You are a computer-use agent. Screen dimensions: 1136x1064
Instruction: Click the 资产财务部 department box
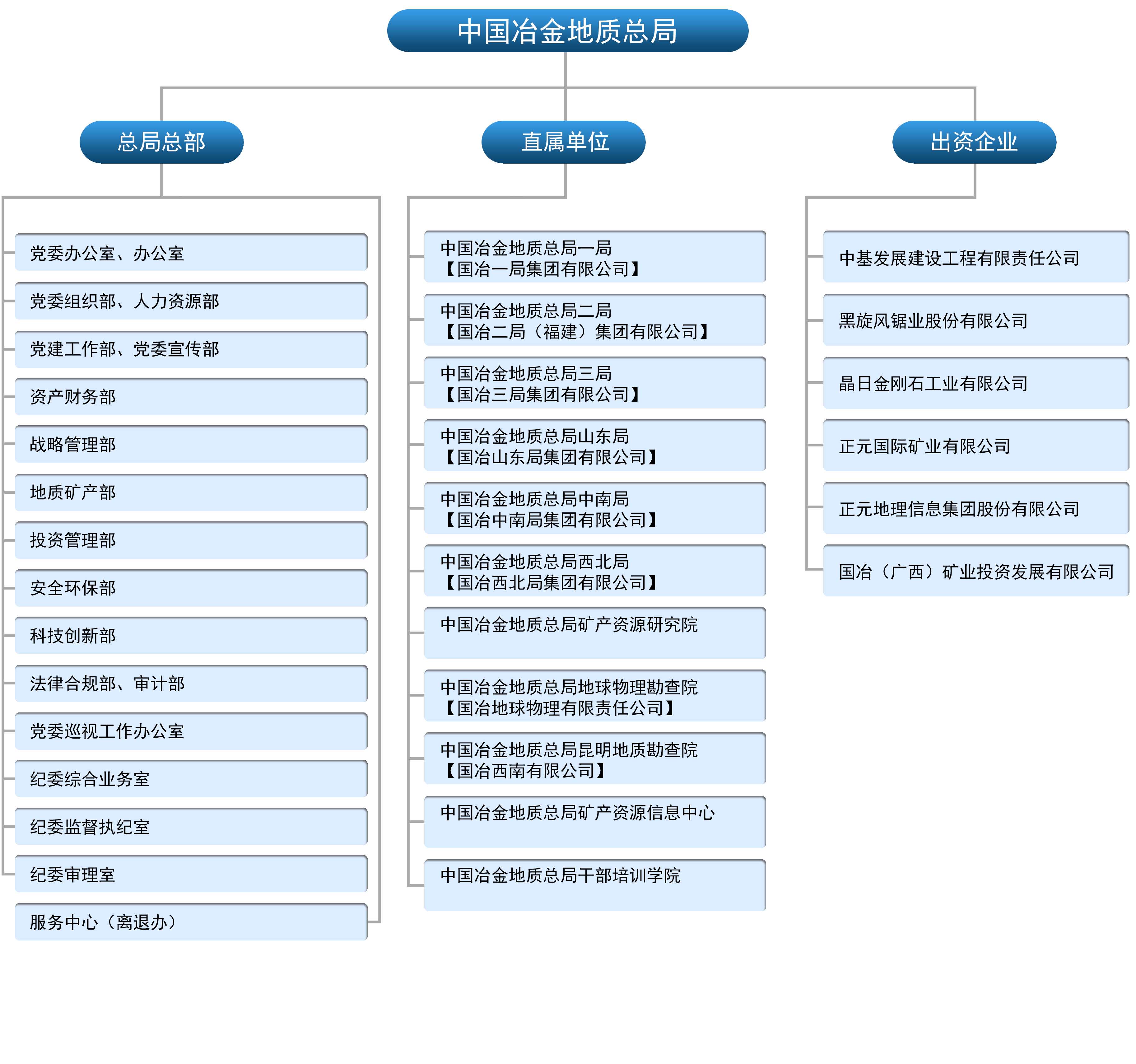tap(191, 397)
